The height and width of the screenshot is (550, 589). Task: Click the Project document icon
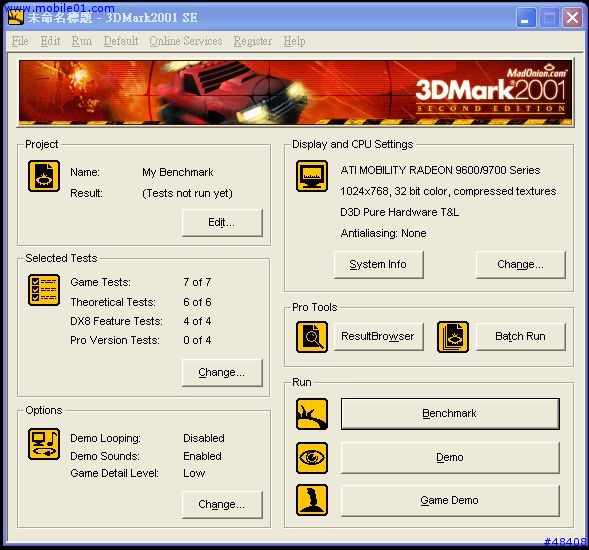click(x=44, y=176)
